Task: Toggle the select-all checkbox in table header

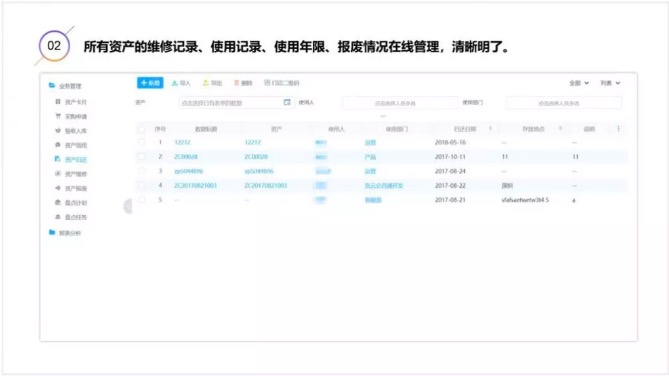Action: click(142, 129)
